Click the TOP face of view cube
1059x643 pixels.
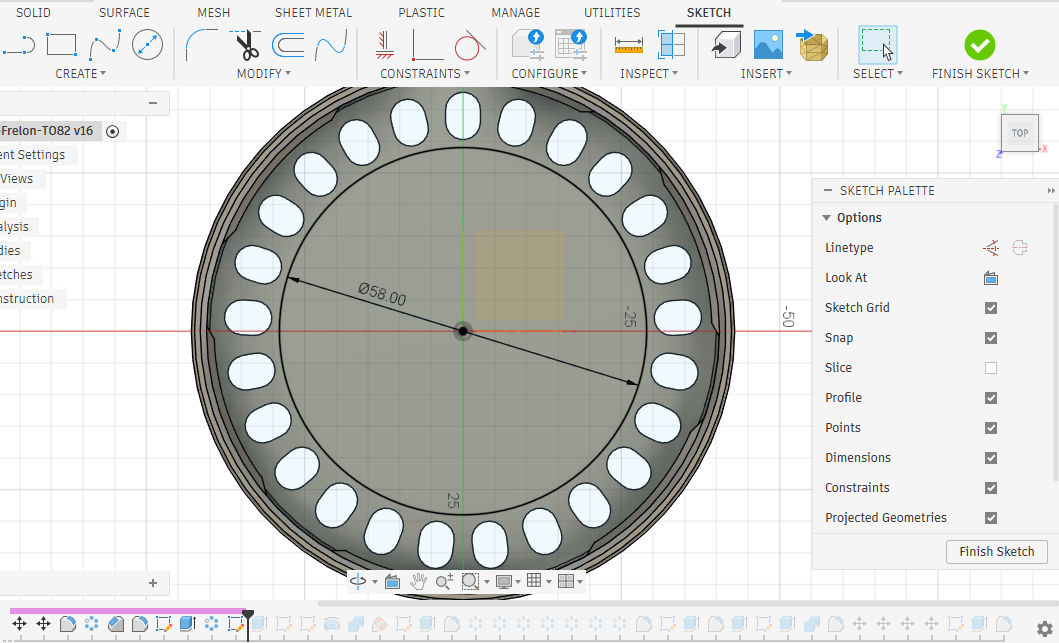(1019, 133)
